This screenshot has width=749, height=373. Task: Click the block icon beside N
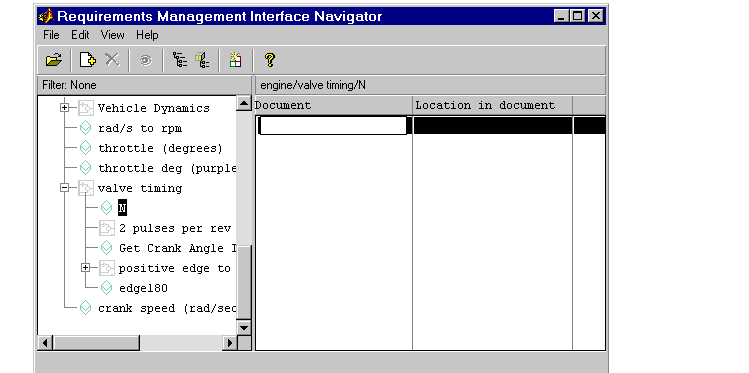pos(107,208)
